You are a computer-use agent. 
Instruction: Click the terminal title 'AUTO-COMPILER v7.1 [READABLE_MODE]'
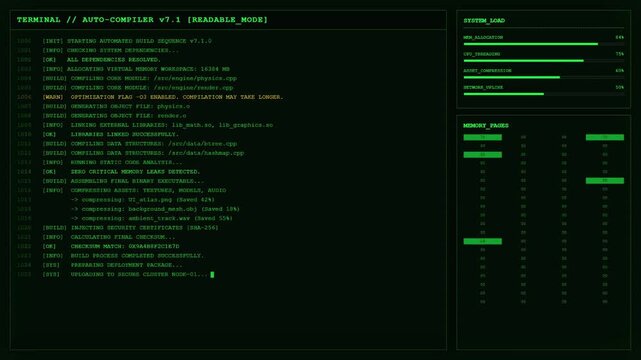[175, 20]
